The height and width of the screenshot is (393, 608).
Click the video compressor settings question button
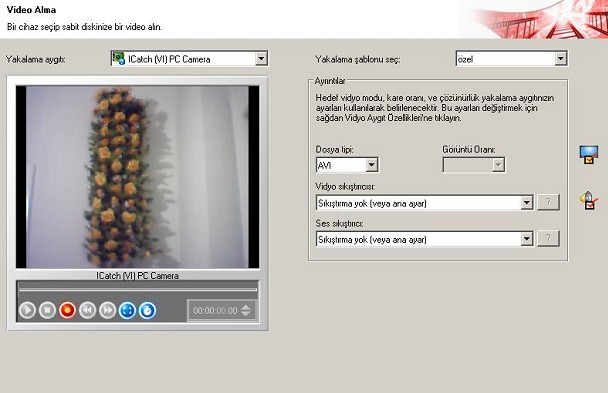548,202
